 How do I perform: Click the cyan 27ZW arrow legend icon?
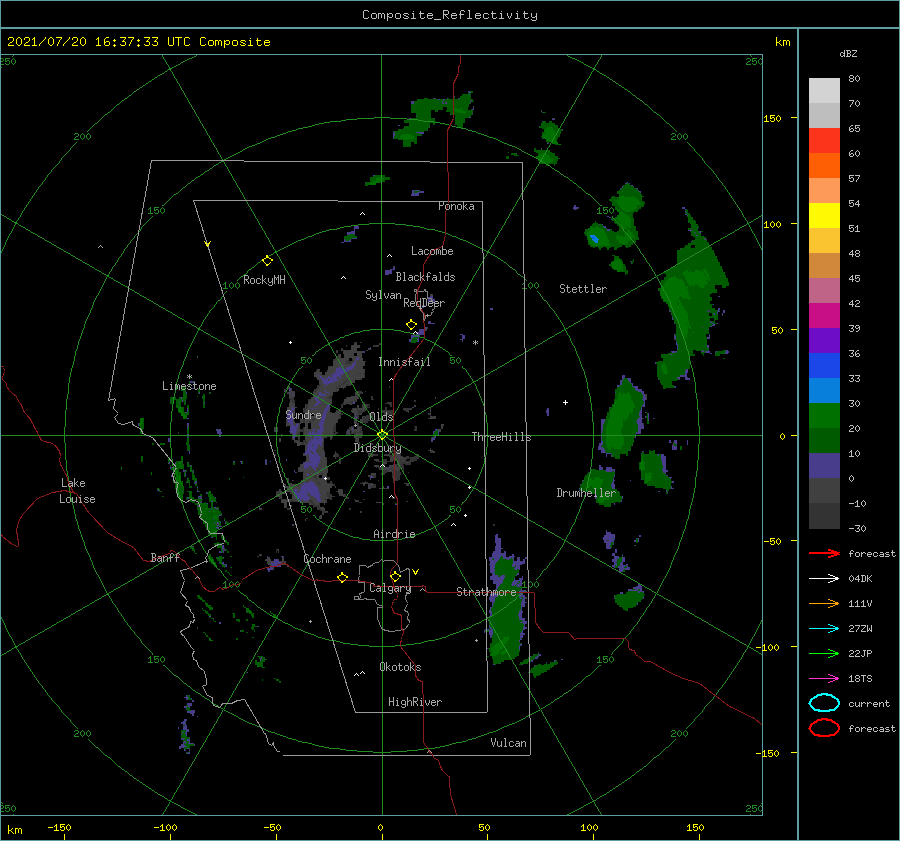824,629
